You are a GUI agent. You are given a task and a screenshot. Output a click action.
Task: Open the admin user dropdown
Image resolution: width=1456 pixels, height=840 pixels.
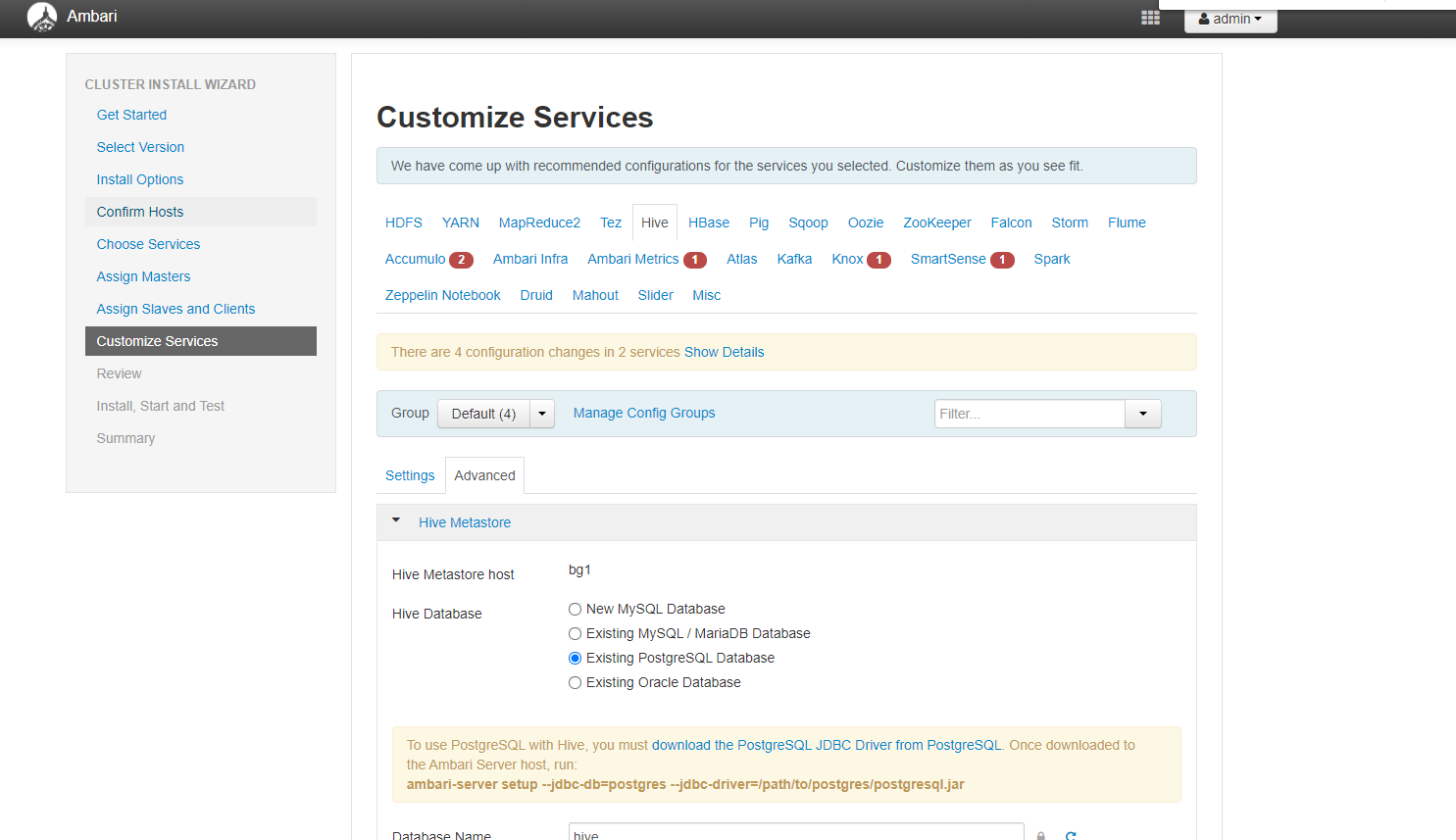[1230, 20]
